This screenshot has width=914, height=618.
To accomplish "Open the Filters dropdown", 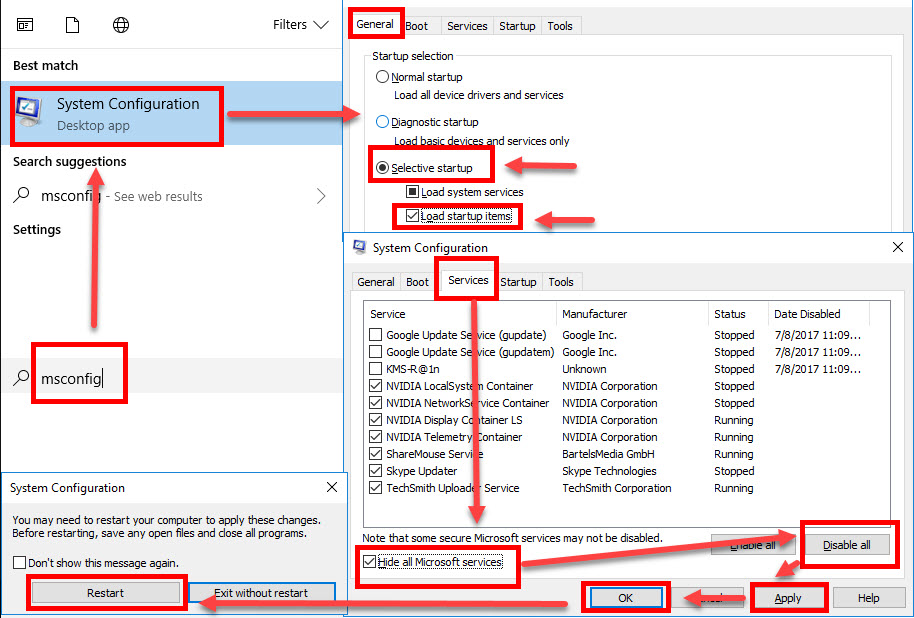I will (299, 24).
